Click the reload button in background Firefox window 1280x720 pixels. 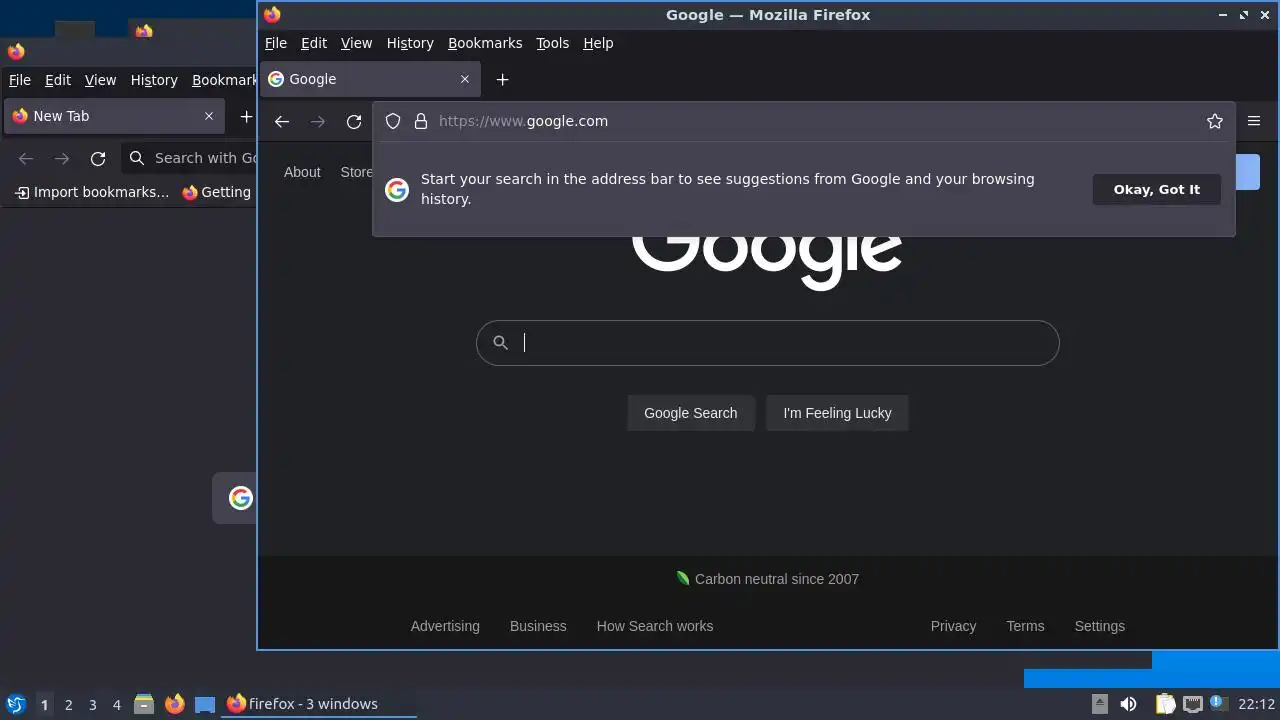(98, 158)
